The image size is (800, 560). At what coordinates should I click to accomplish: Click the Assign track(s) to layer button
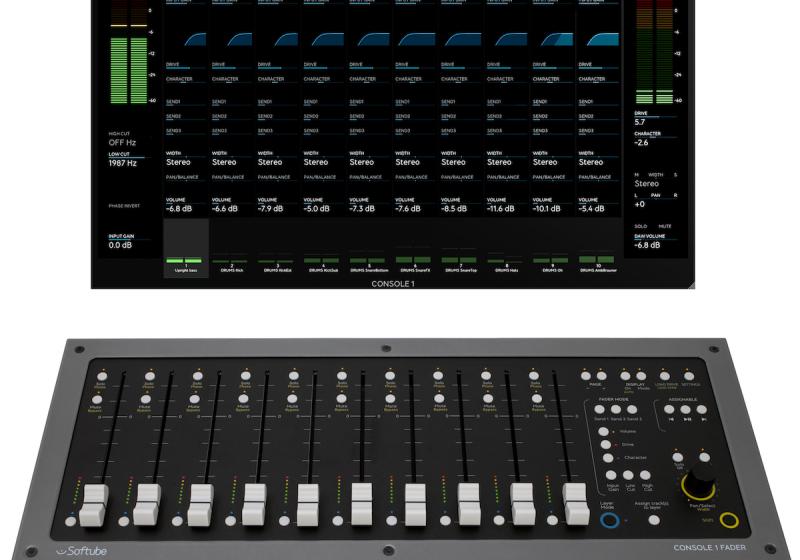pyautogui.click(x=654, y=520)
